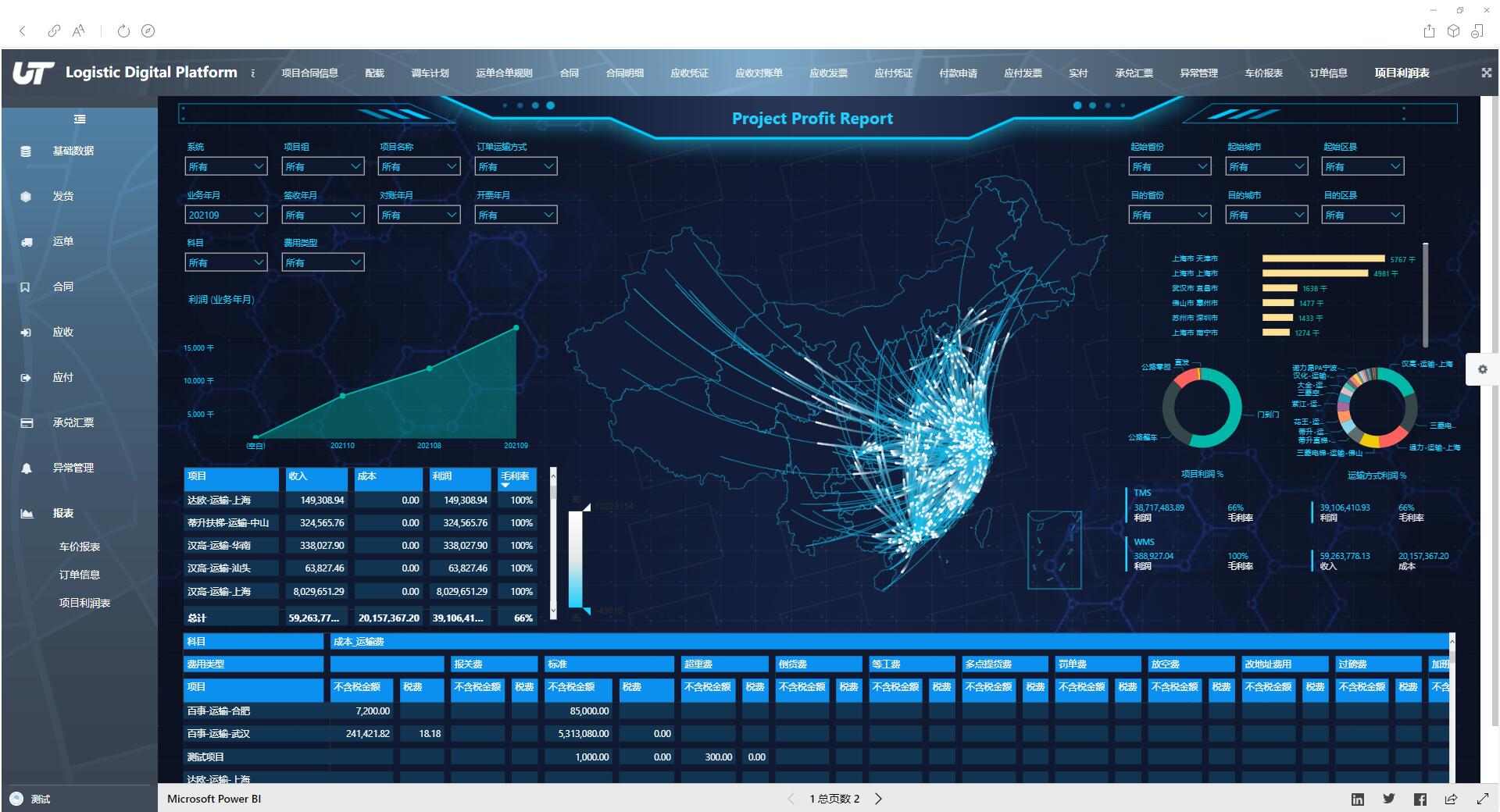The width and height of the screenshot is (1500, 812).
Task: Expand the 费用类型 dropdown
Action: click(x=323, y=262)
